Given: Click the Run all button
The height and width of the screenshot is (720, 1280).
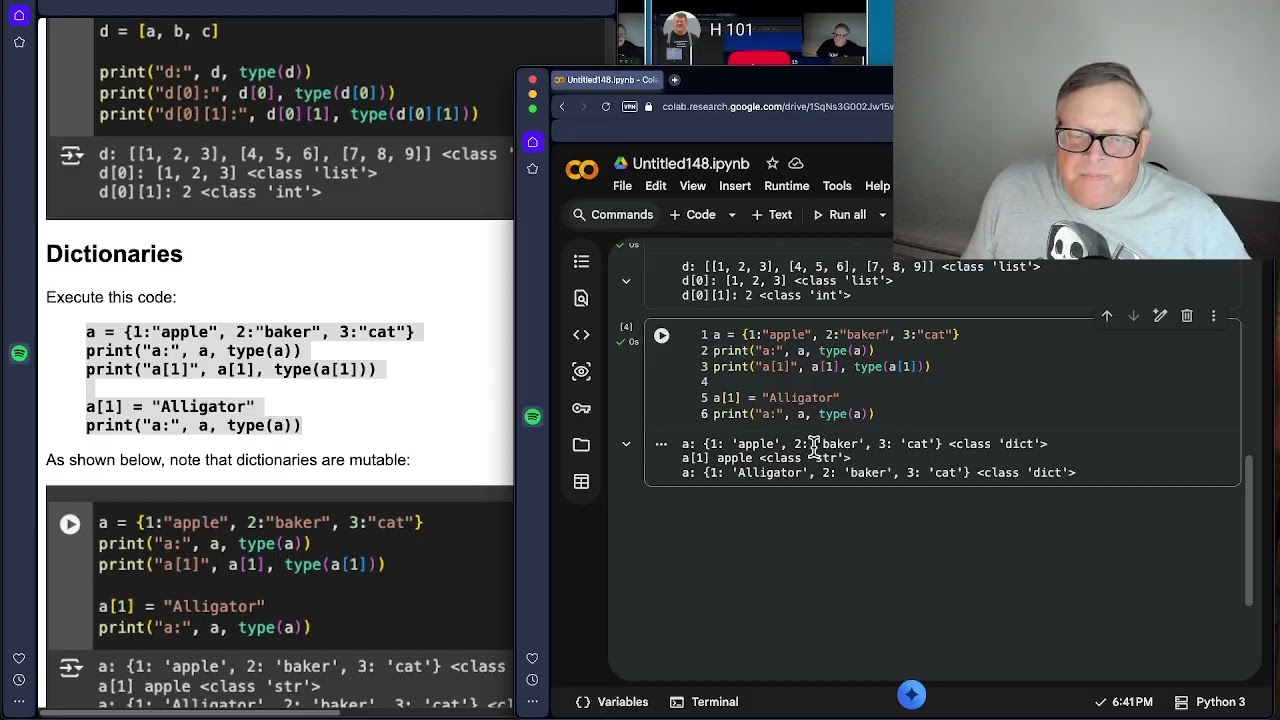Looking at the screenshot, I should [x=840, y=215].
